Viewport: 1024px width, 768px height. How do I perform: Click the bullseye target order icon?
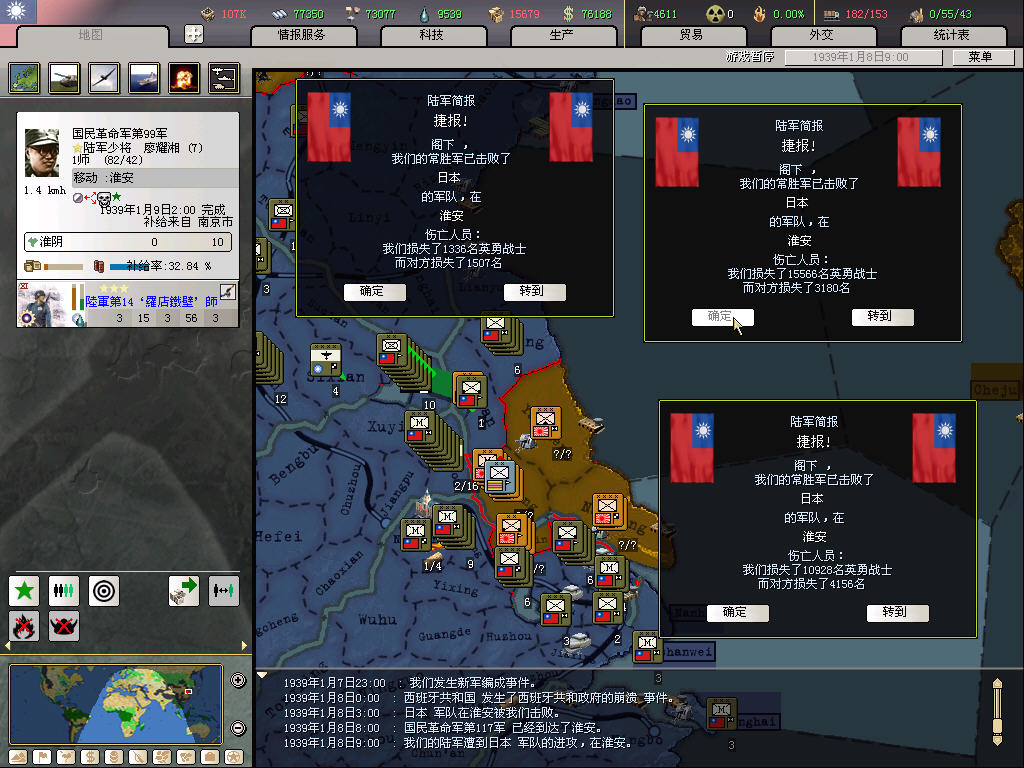tap(104, 591)
